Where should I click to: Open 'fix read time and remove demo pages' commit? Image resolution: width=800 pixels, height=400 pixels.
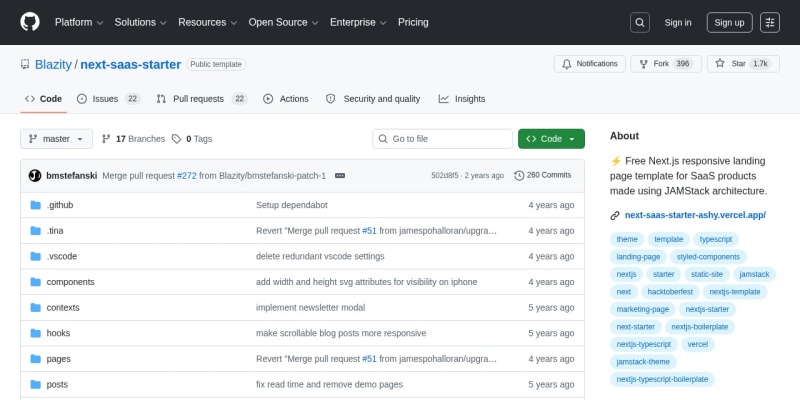[329, 384]
